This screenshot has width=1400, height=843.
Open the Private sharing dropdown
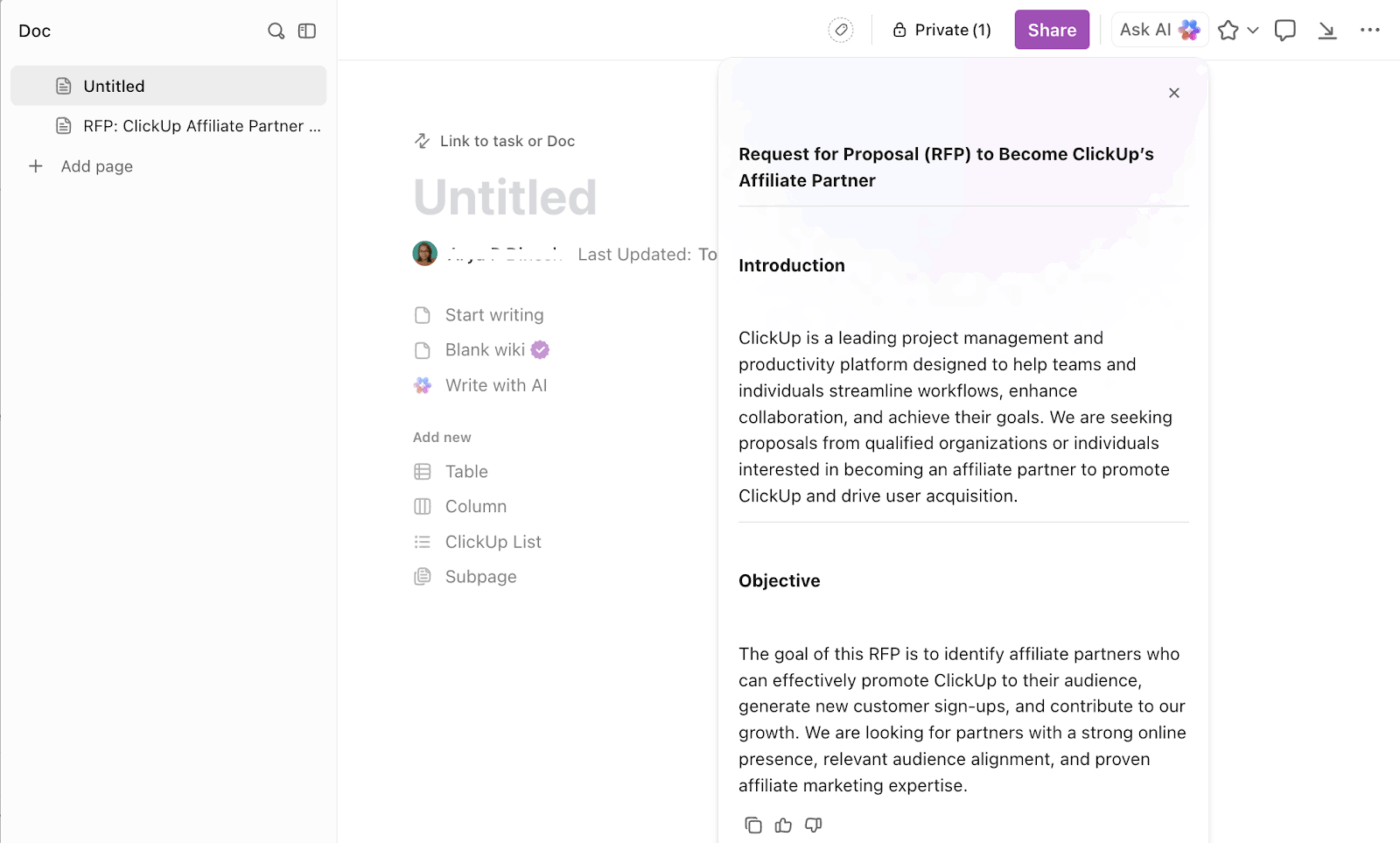pyautogui.click(x=941, y=30)
